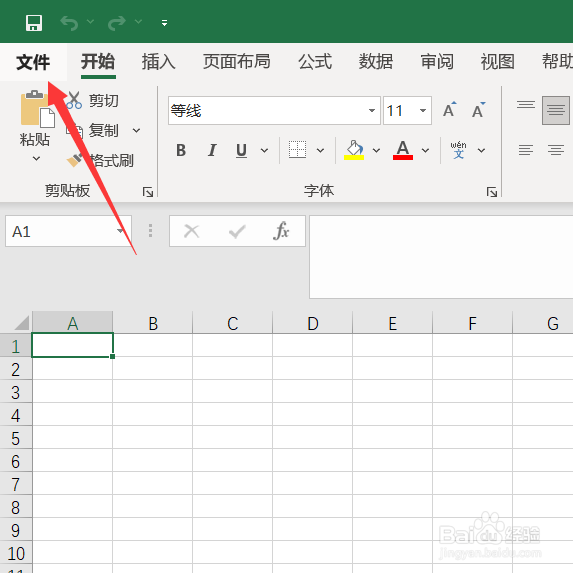The image size is (573, 573).
Task: Open the Name Box dropdown arrow
Action: coord(120,231)
